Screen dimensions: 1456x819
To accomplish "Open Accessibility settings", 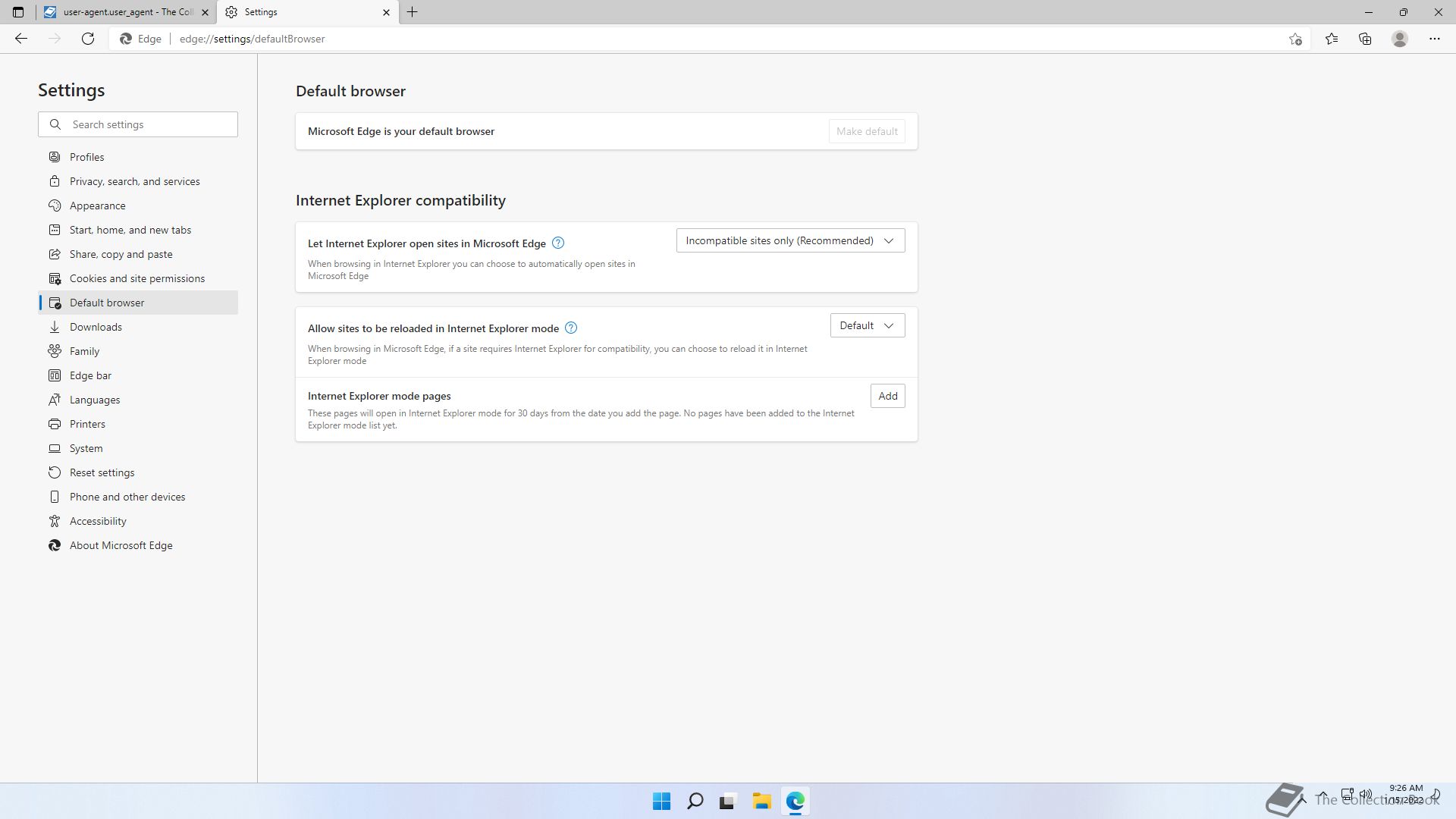I will (x=138, y=521).
